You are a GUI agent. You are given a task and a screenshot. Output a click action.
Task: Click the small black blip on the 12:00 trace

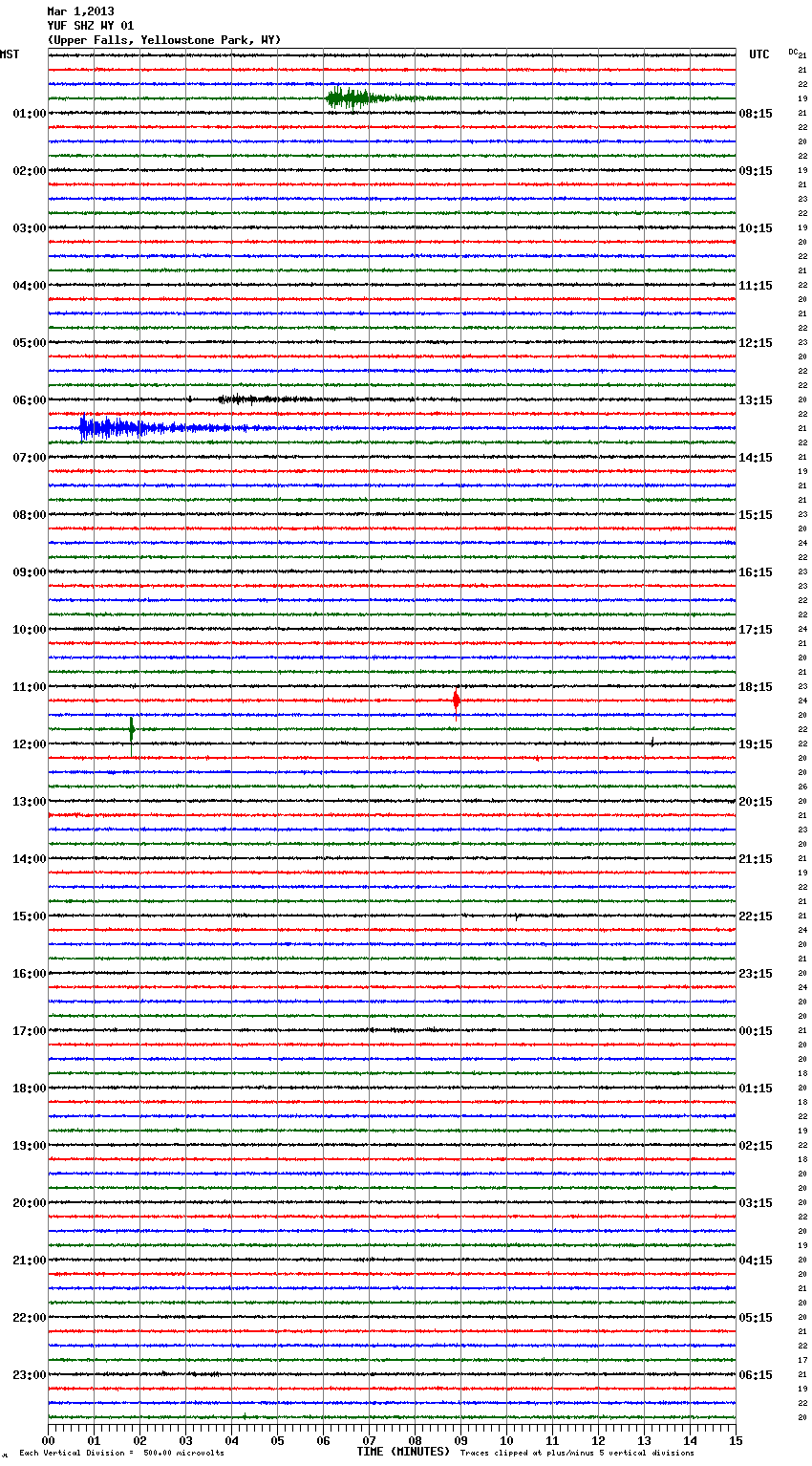click(x=652, y=743)
